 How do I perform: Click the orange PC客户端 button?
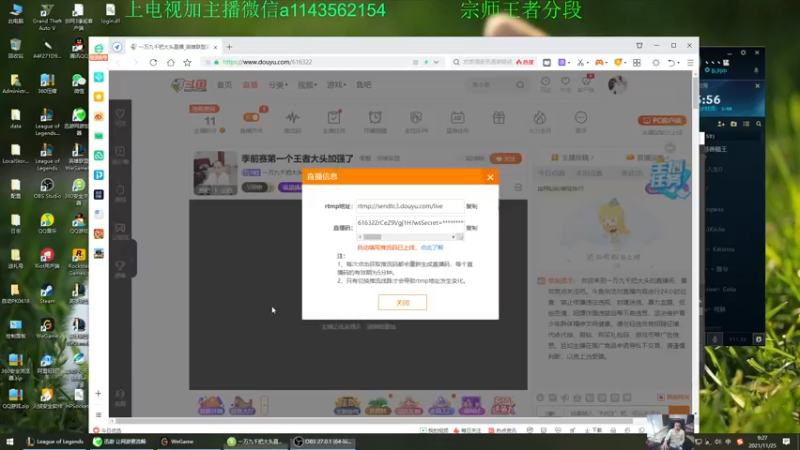point(662,120)
